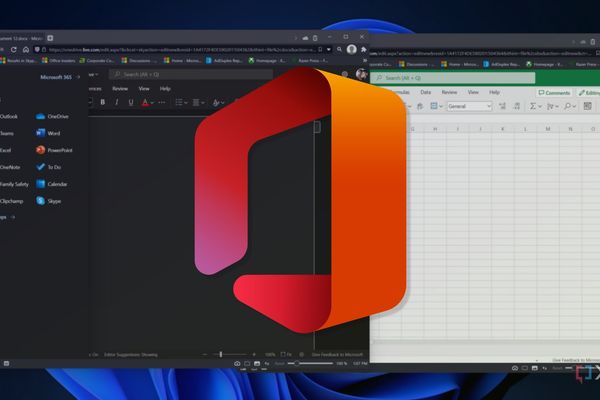
Task: Open the View tab in Excel
Action: [x=473, y=92]
